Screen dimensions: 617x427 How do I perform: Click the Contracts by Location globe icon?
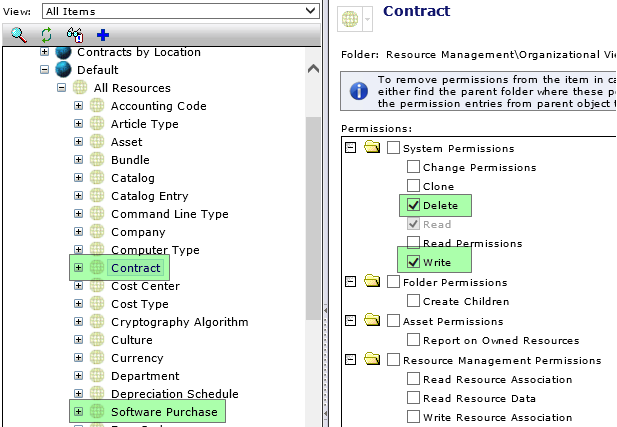pyautogui.click(x=63, y=53)
